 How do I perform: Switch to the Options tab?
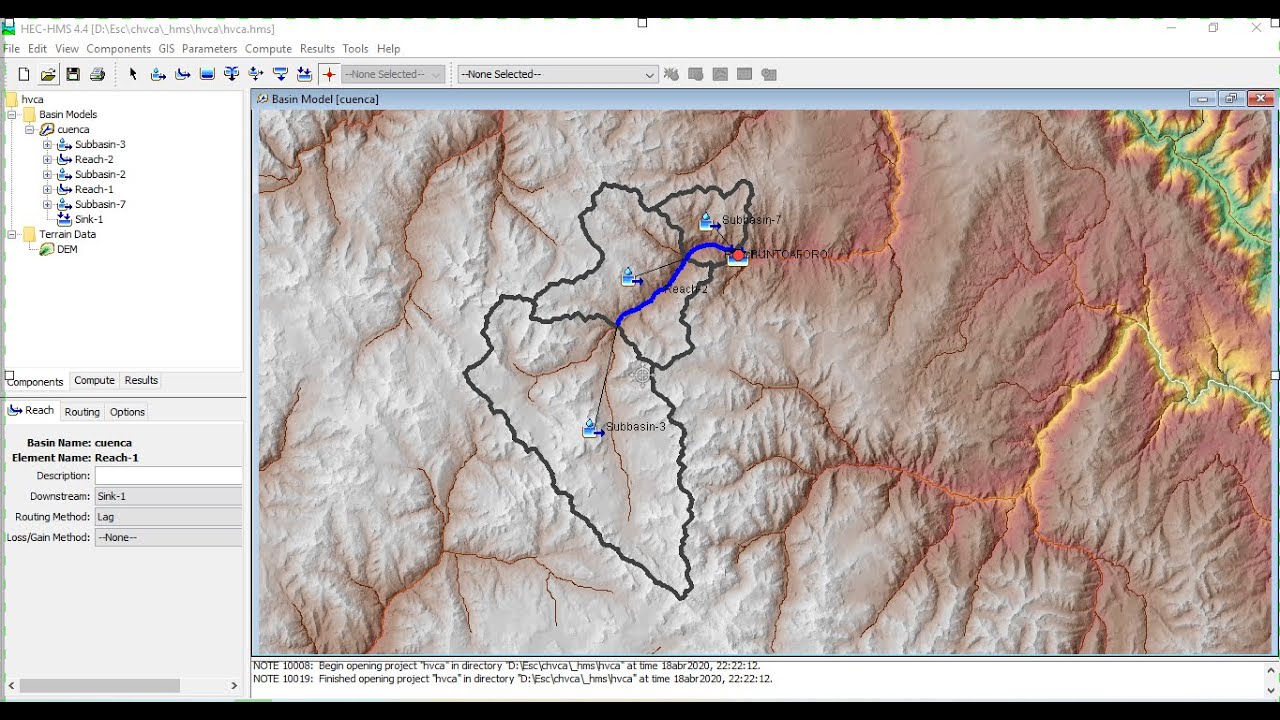tap(127, 412)
